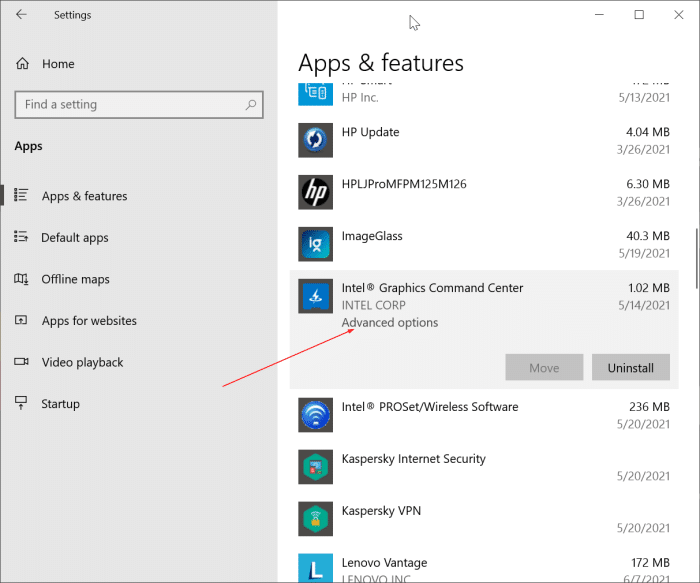Open Startup settings page
Image resolution: width=700 pixels, height=583 pixels.
(60, 404)
